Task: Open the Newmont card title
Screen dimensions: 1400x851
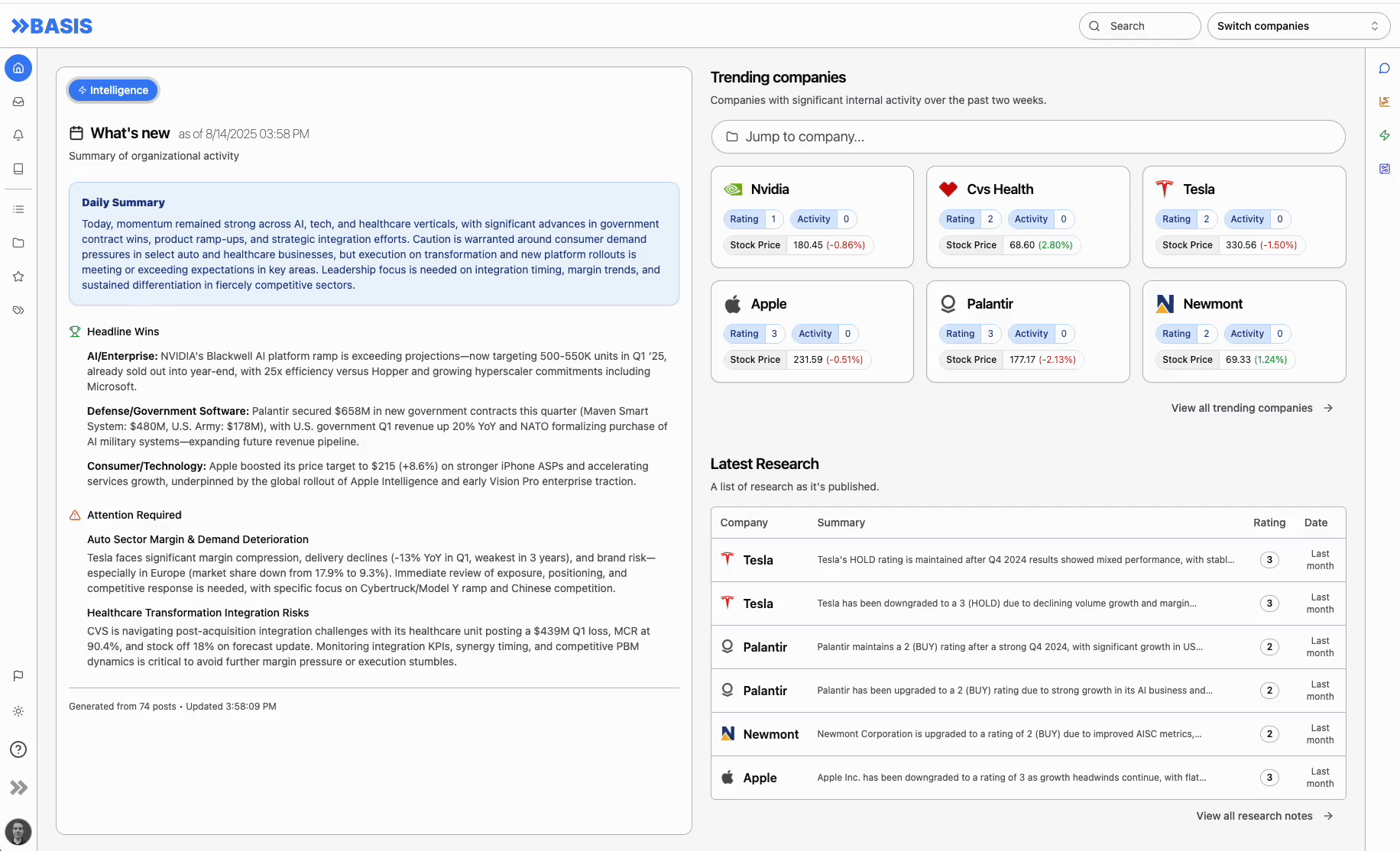Action: click(x=1213, y=304)
